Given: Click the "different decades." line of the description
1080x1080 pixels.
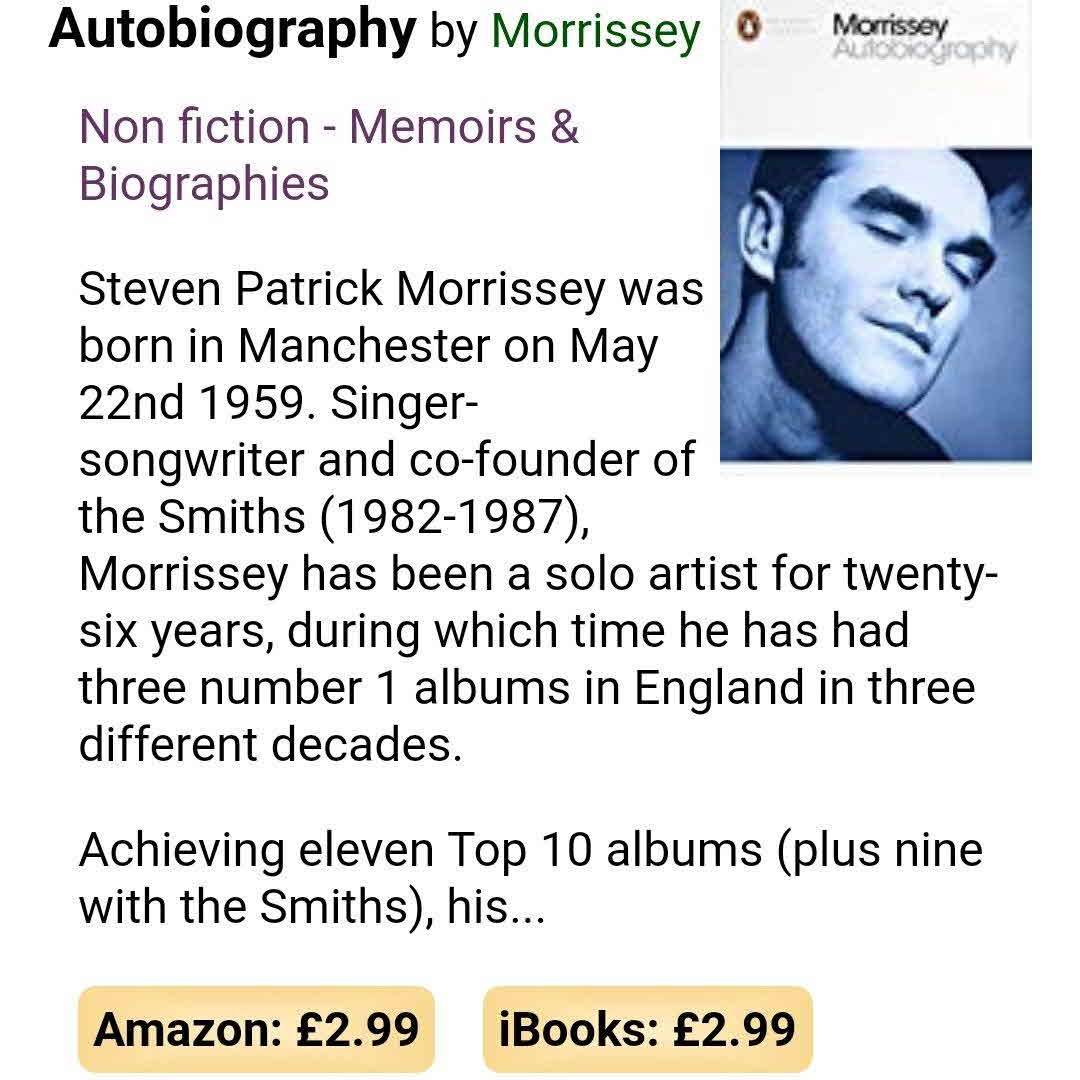Looking at the screenshot, I should pos(270,745).
